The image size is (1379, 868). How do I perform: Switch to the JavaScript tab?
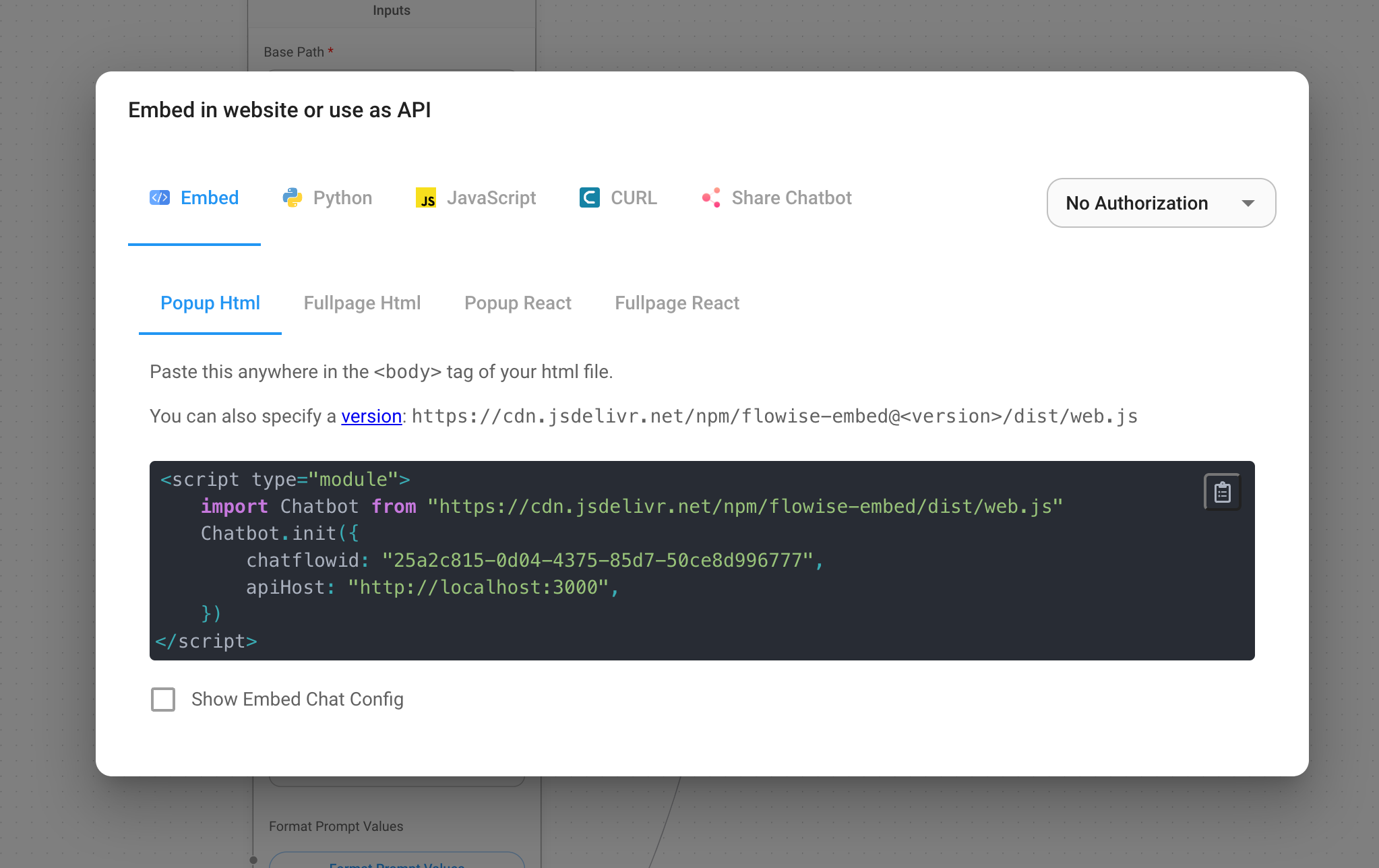[x=476, y=197]
